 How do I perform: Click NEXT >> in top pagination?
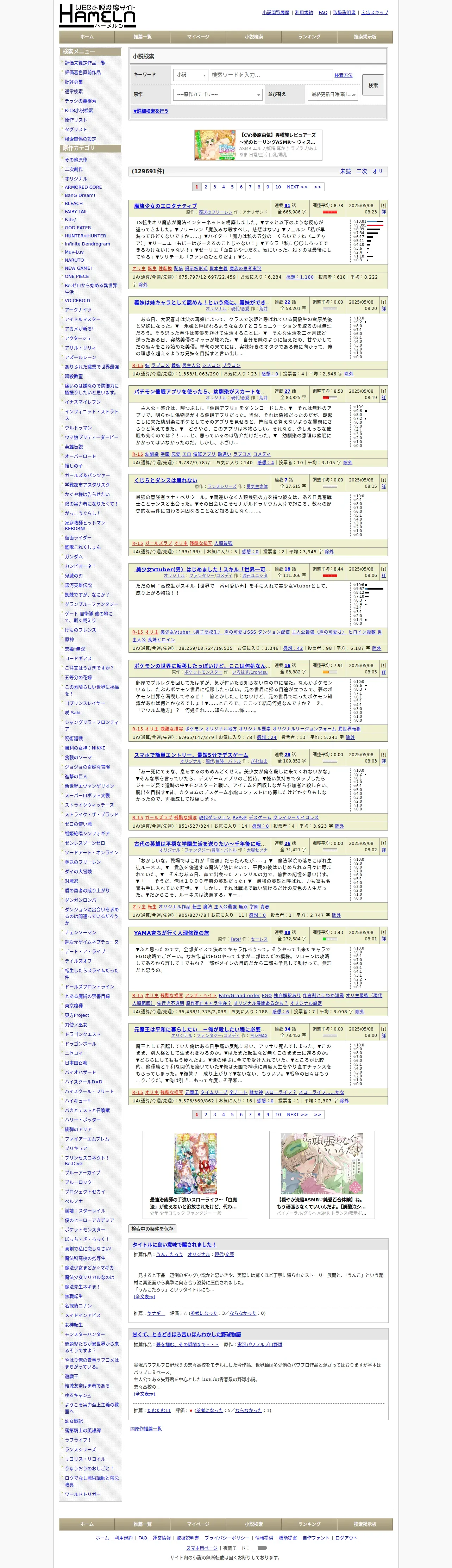point(297,187)
